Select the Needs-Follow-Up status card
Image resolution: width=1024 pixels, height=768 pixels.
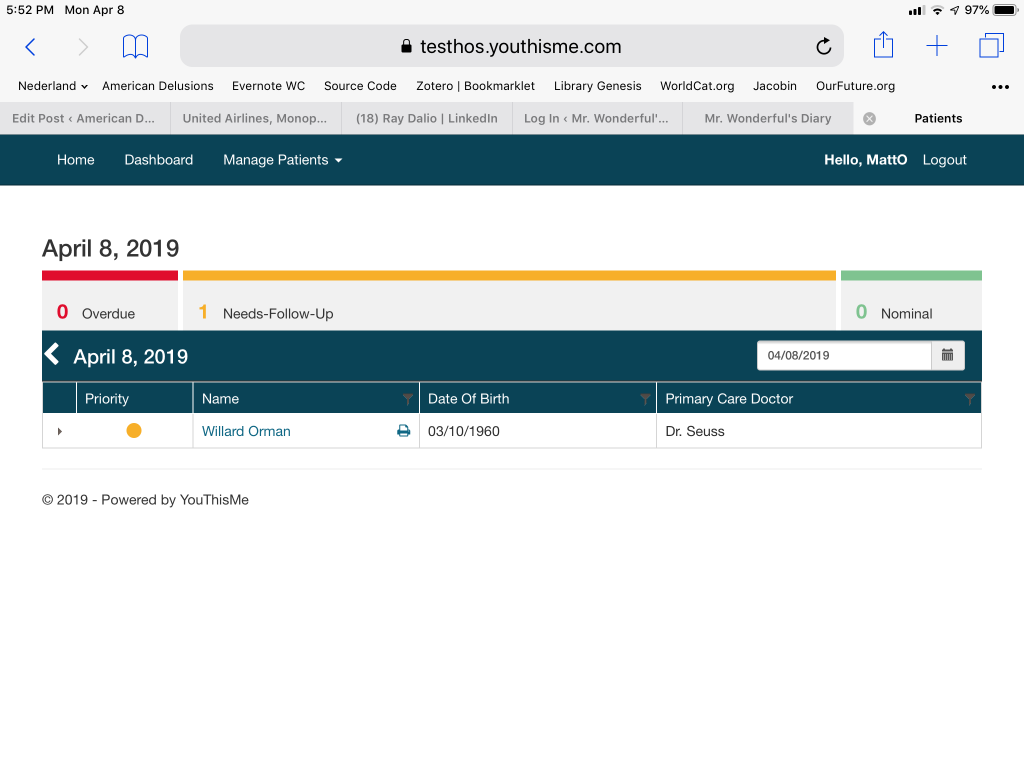(x=509, y=300)
